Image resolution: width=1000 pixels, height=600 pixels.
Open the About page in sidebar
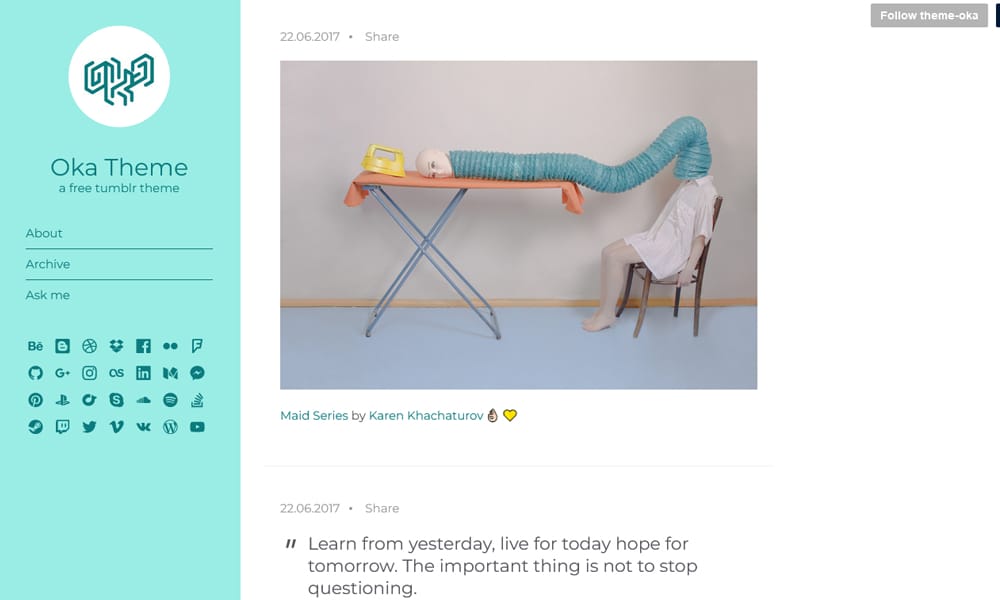click(44, 233)
